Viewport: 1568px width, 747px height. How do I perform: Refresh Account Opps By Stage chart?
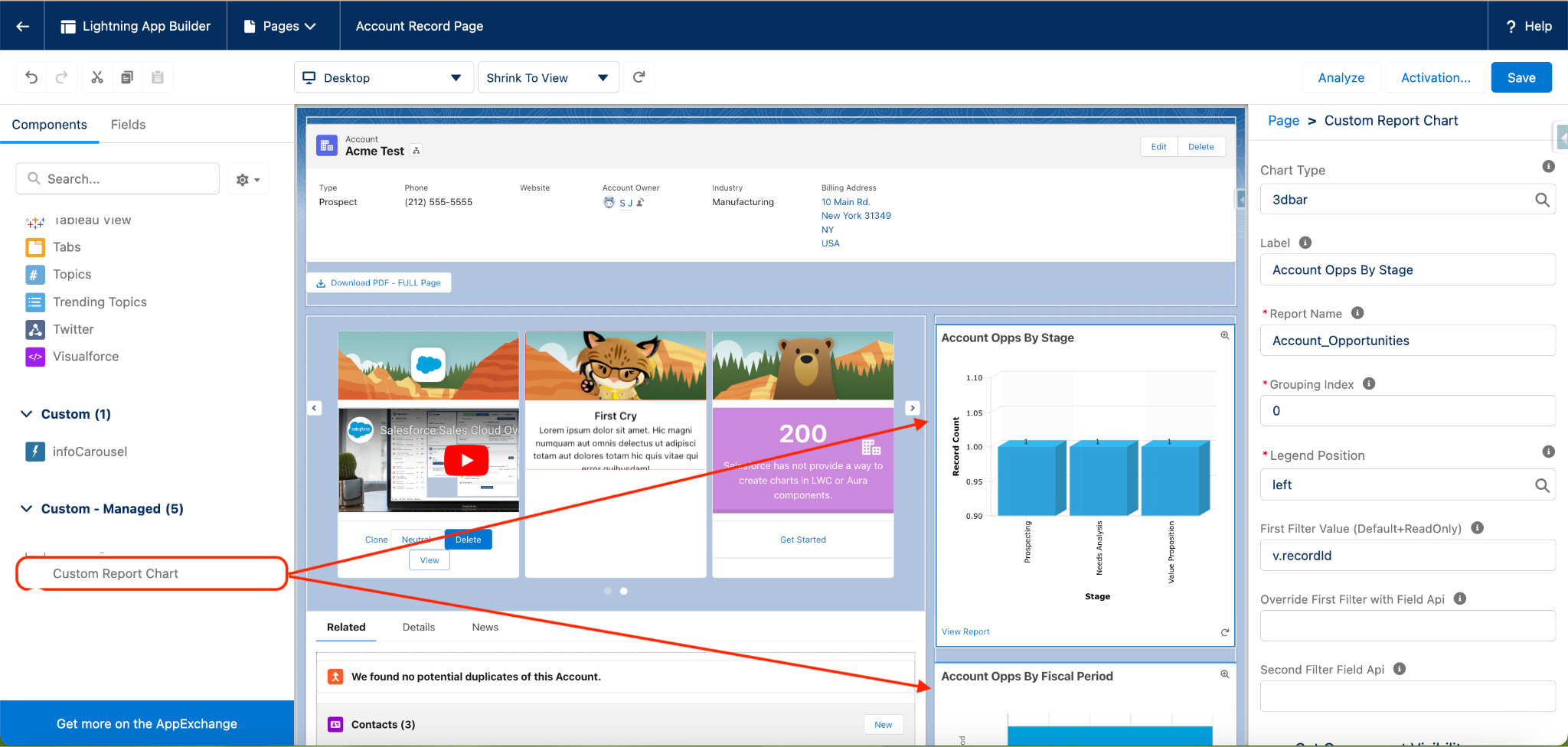point(1225,632)
